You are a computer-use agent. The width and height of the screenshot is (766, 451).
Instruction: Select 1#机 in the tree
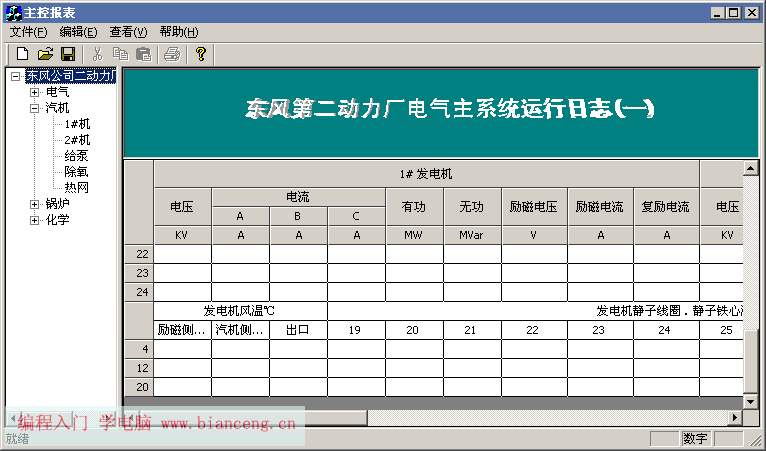(x=77, y=124)
